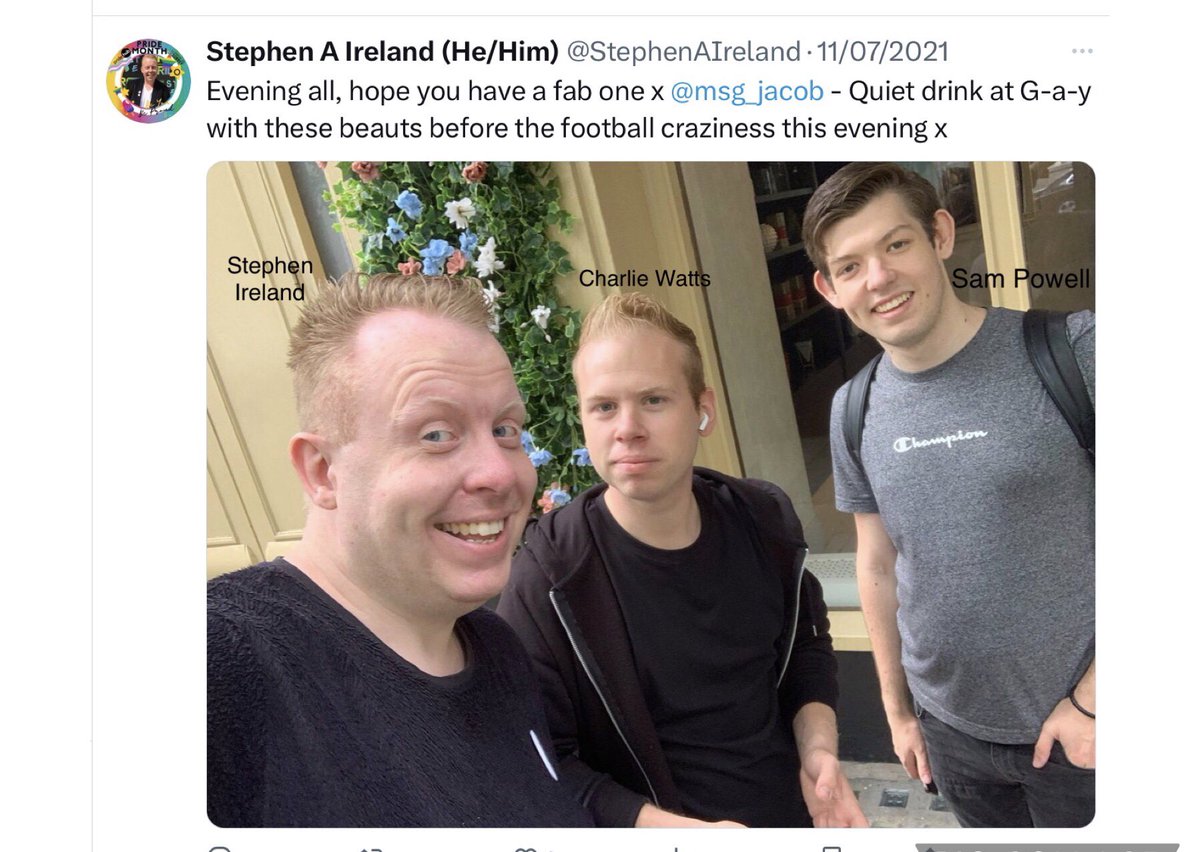This screenshot has height=852, width=1200.
Task: Click the 'Stephen Ireland' caption in the photo
Action: coord(270,279)
